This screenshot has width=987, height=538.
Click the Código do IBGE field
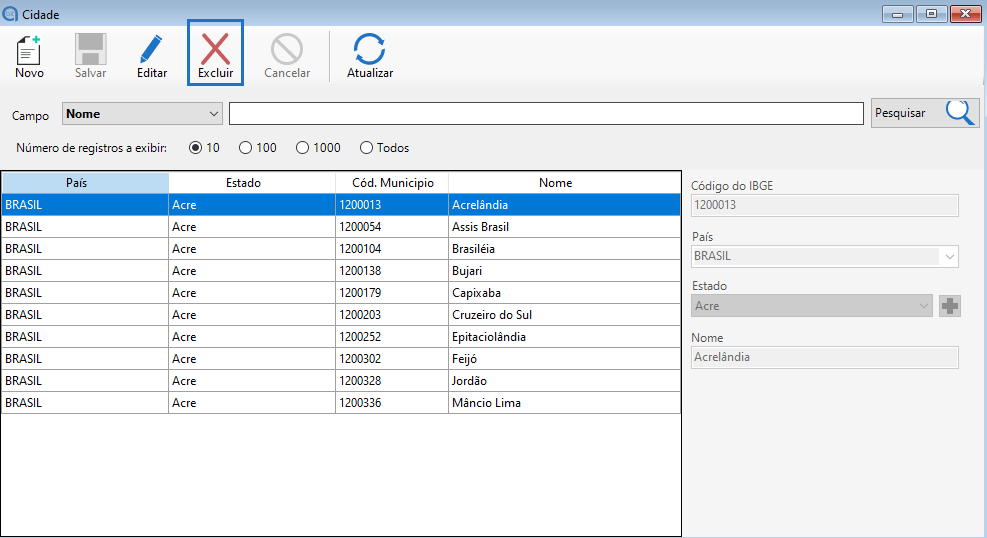coord(824,205)
